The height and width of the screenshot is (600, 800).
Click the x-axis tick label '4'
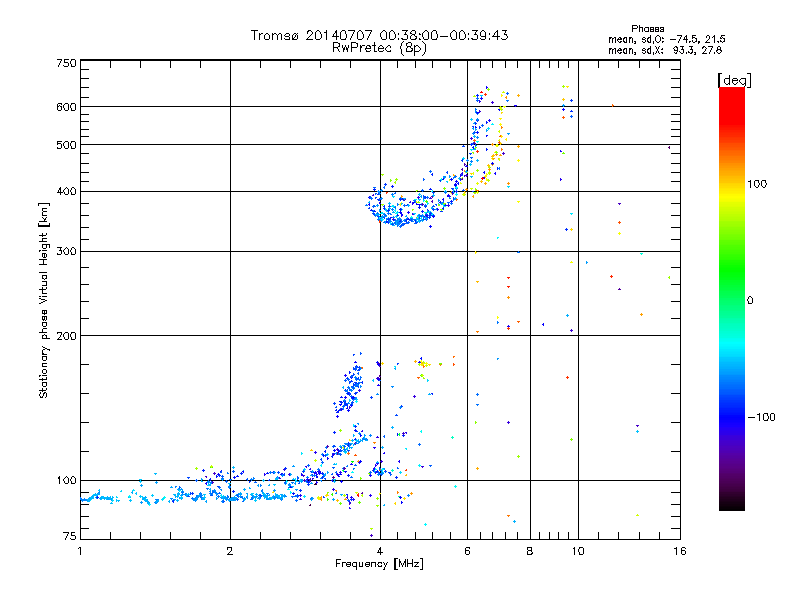pos(380,551)
